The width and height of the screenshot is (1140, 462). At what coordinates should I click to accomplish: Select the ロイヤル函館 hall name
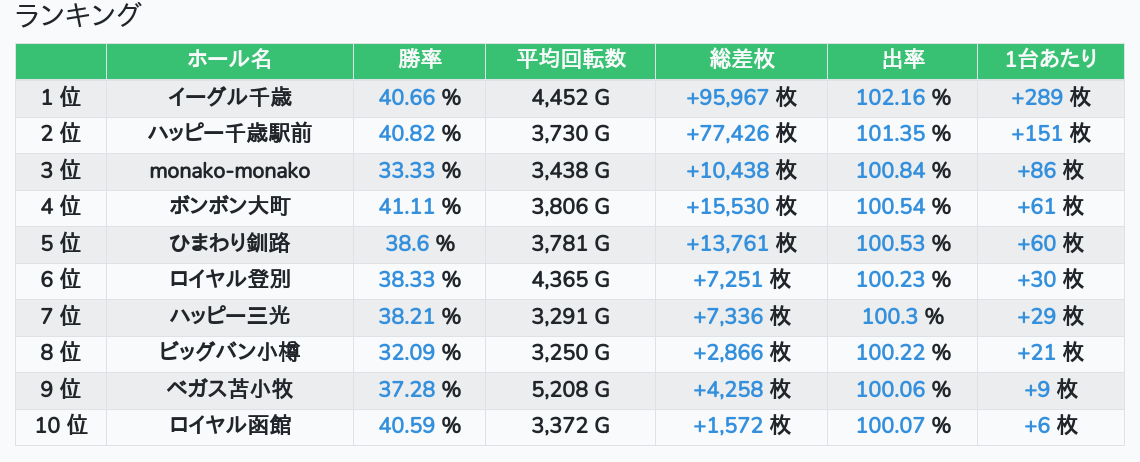(x=229, y=426)
